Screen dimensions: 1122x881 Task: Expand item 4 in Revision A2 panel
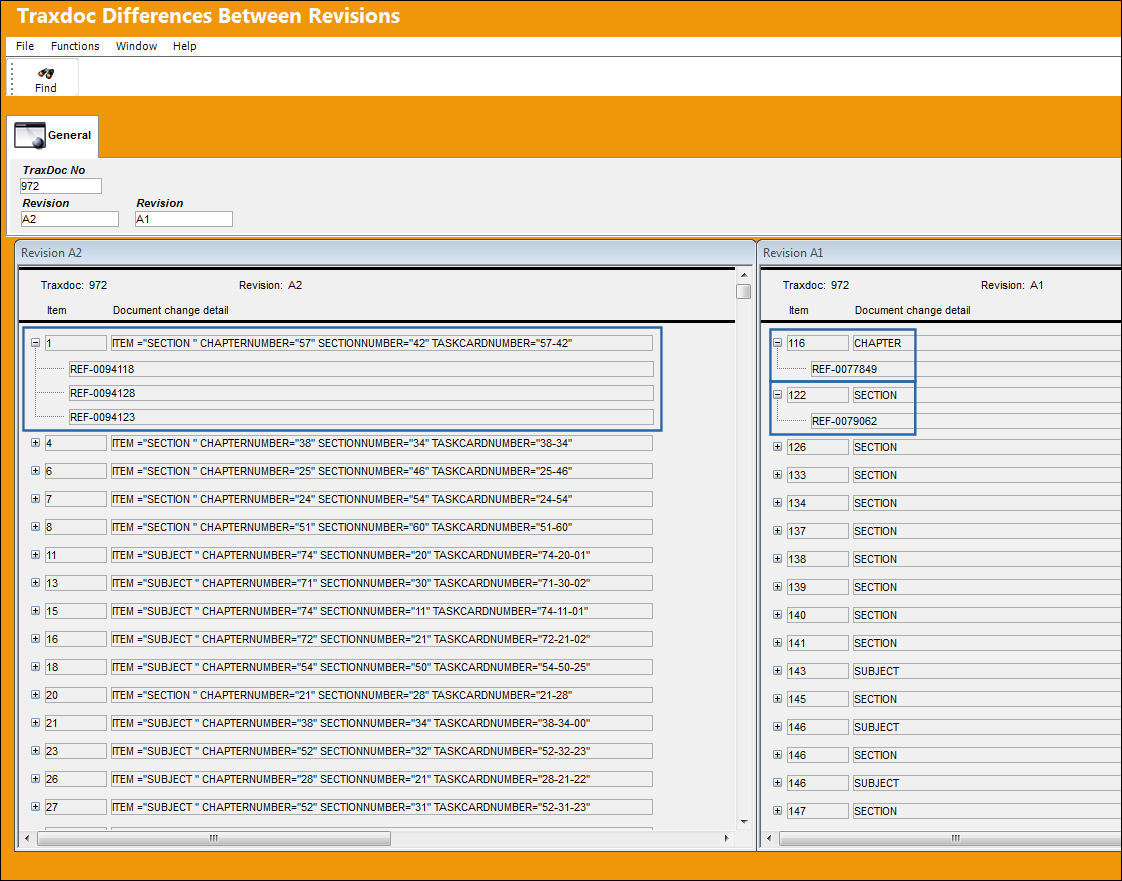click(x=35, y=443)
